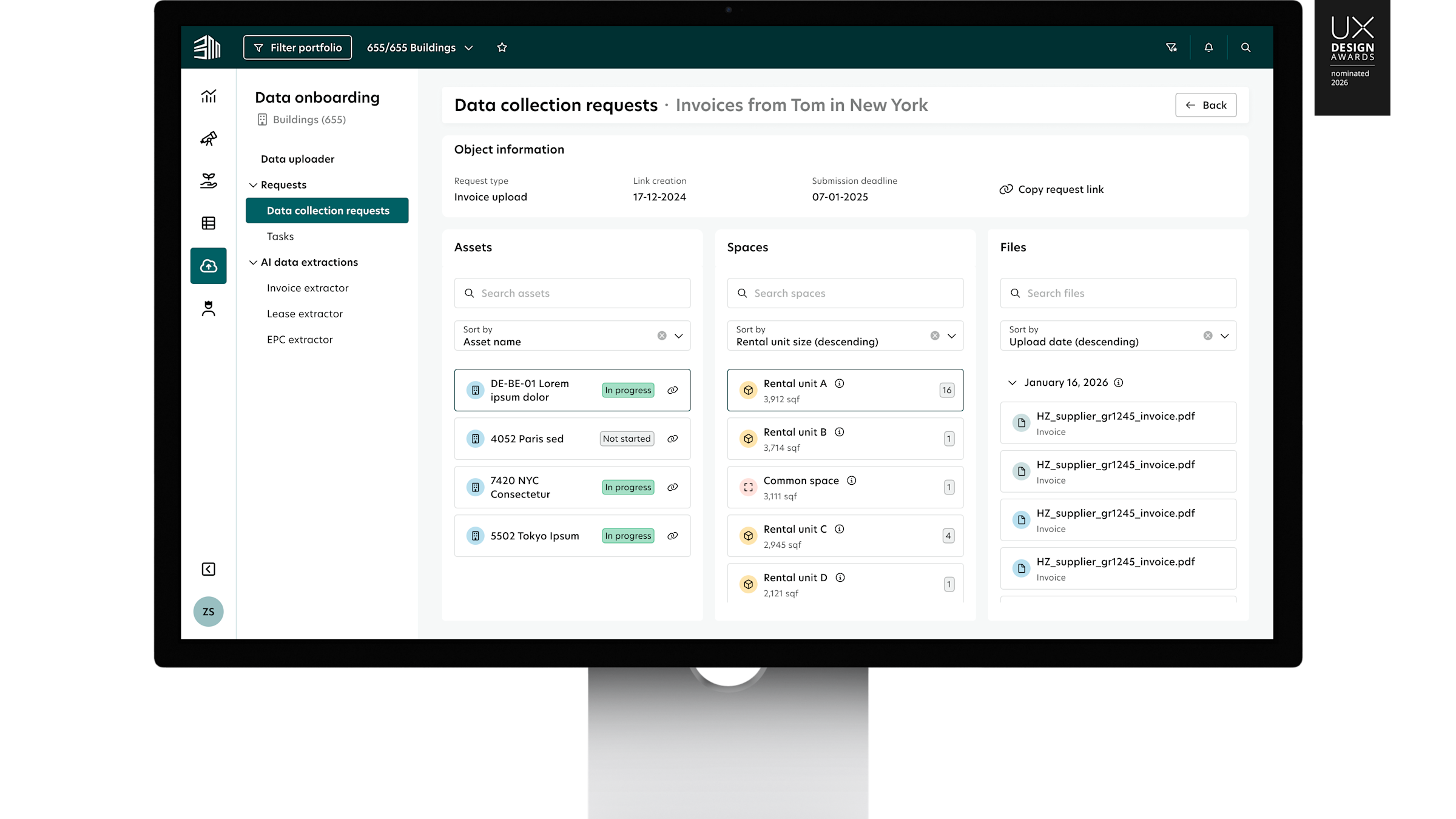Click info icon next to Rental unit A
The image size is (1456, 819).
(x=840, y=383)
